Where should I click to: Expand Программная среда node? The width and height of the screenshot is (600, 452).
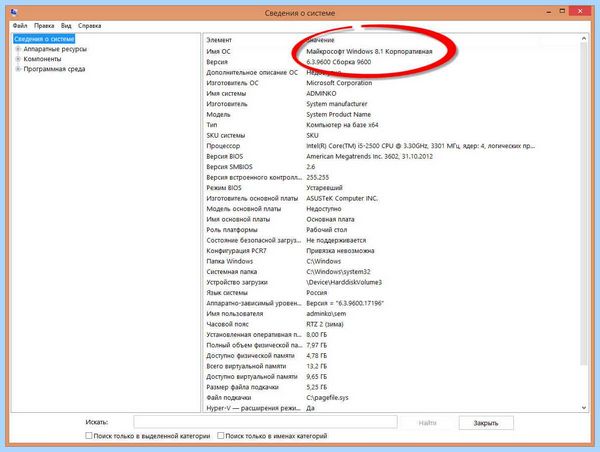click(18, 69)
